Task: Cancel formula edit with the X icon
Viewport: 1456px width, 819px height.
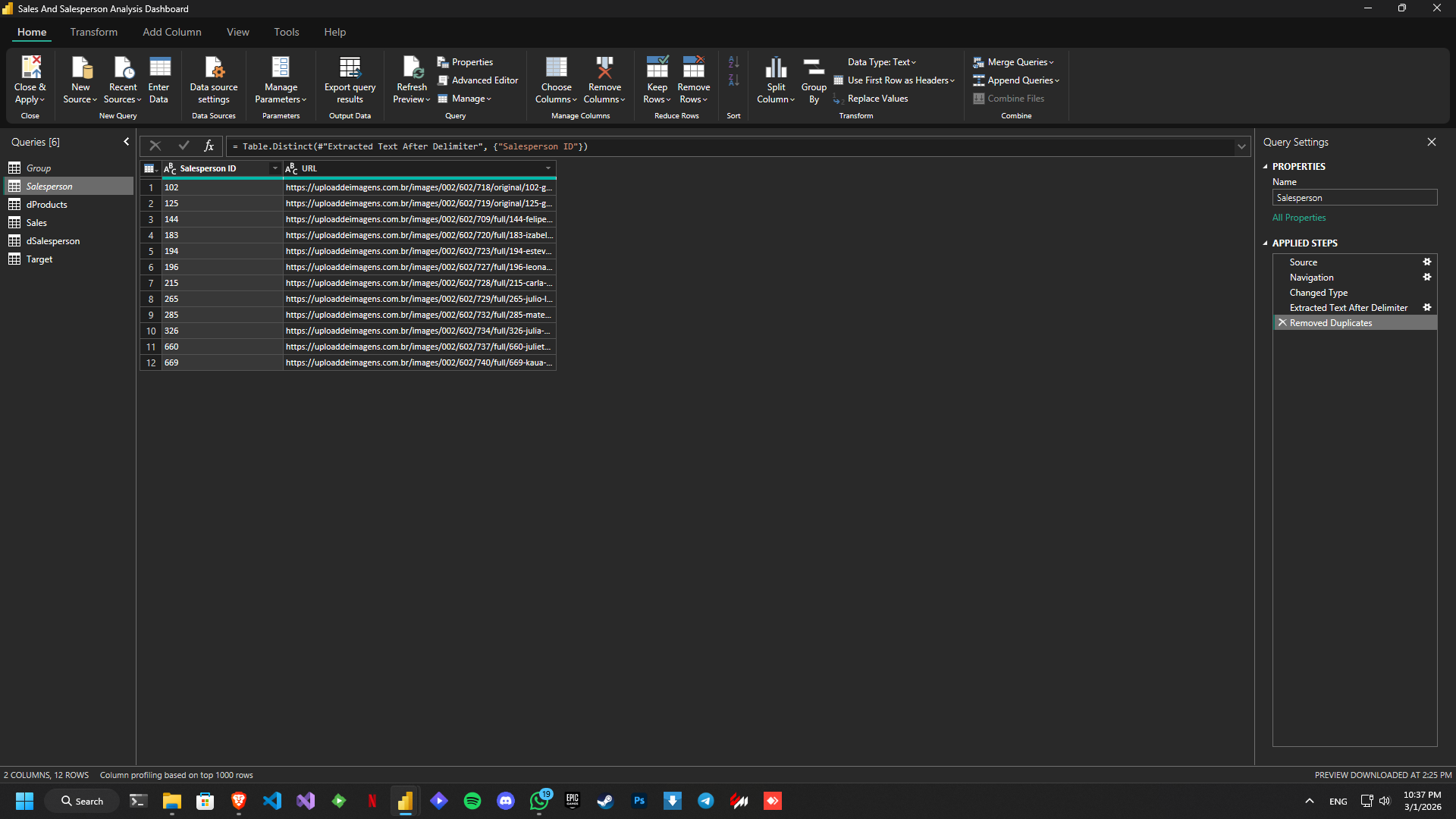Action: tap(155, 146)
